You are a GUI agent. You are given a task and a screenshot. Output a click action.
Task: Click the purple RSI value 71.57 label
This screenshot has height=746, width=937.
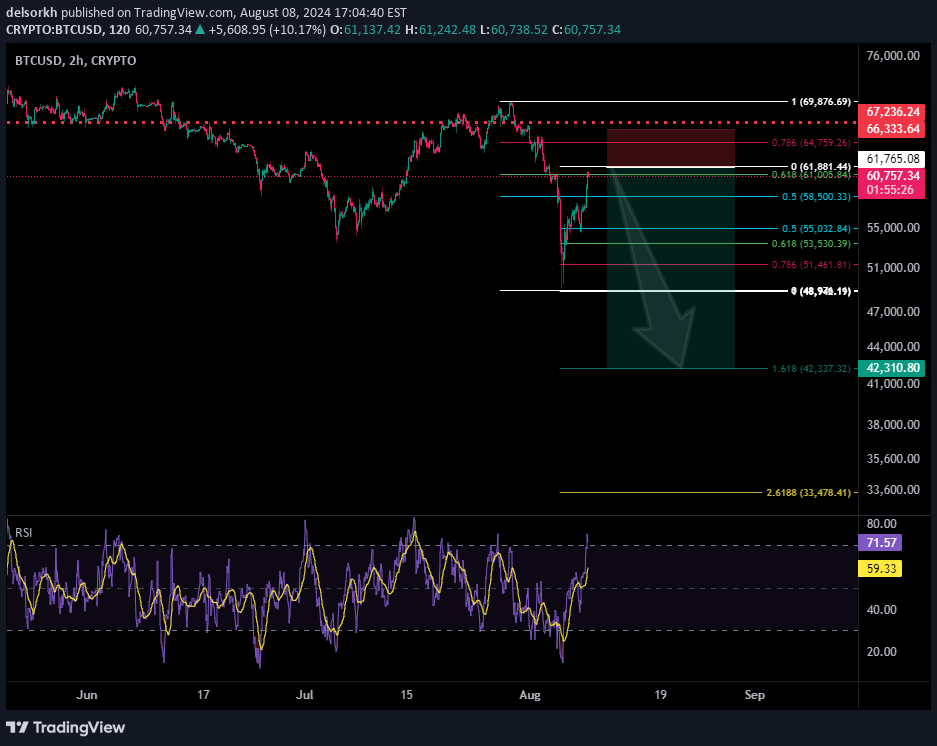pos(879,543)
